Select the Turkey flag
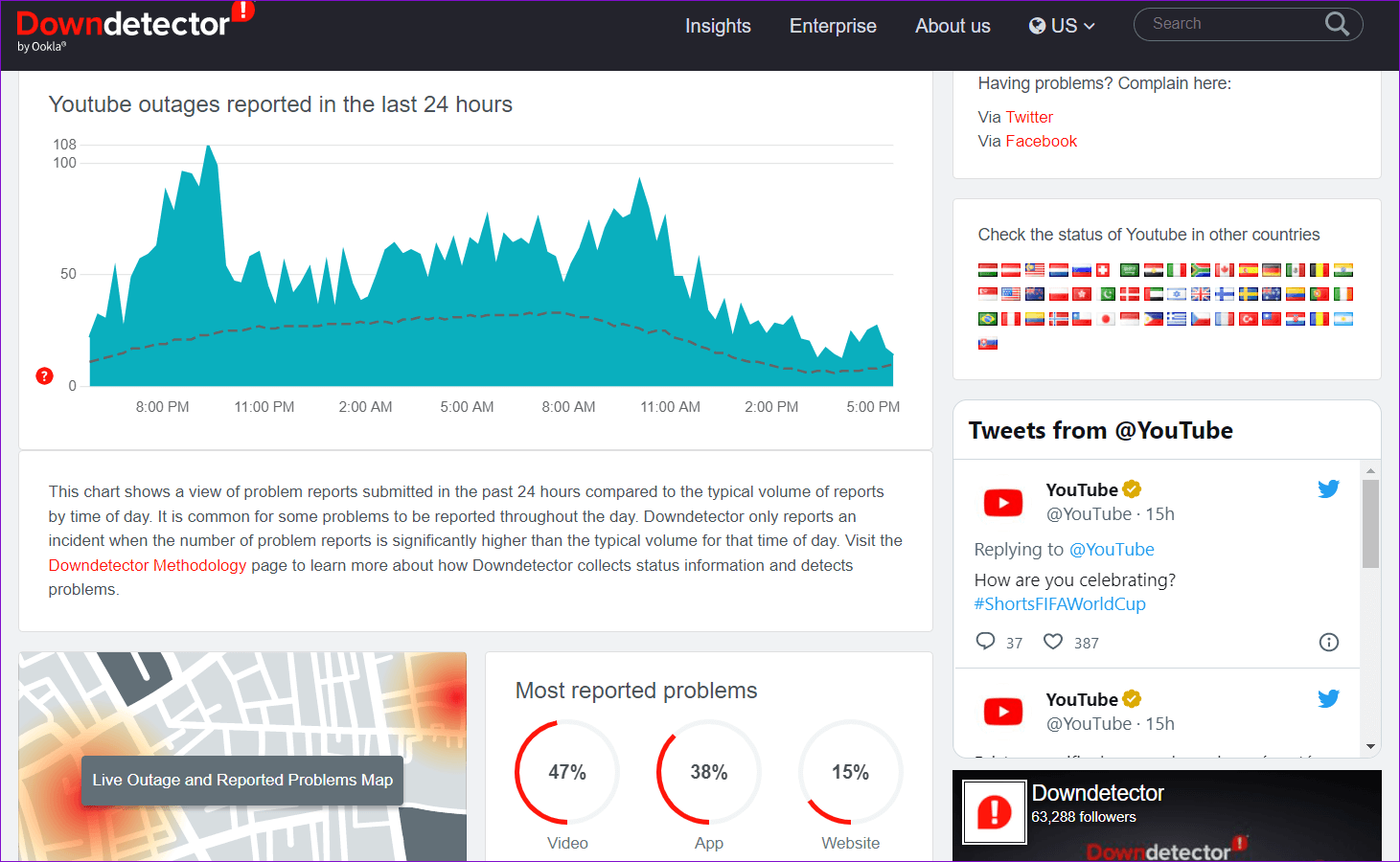This screenshot has height=862, width=1400. [1249, 319]
